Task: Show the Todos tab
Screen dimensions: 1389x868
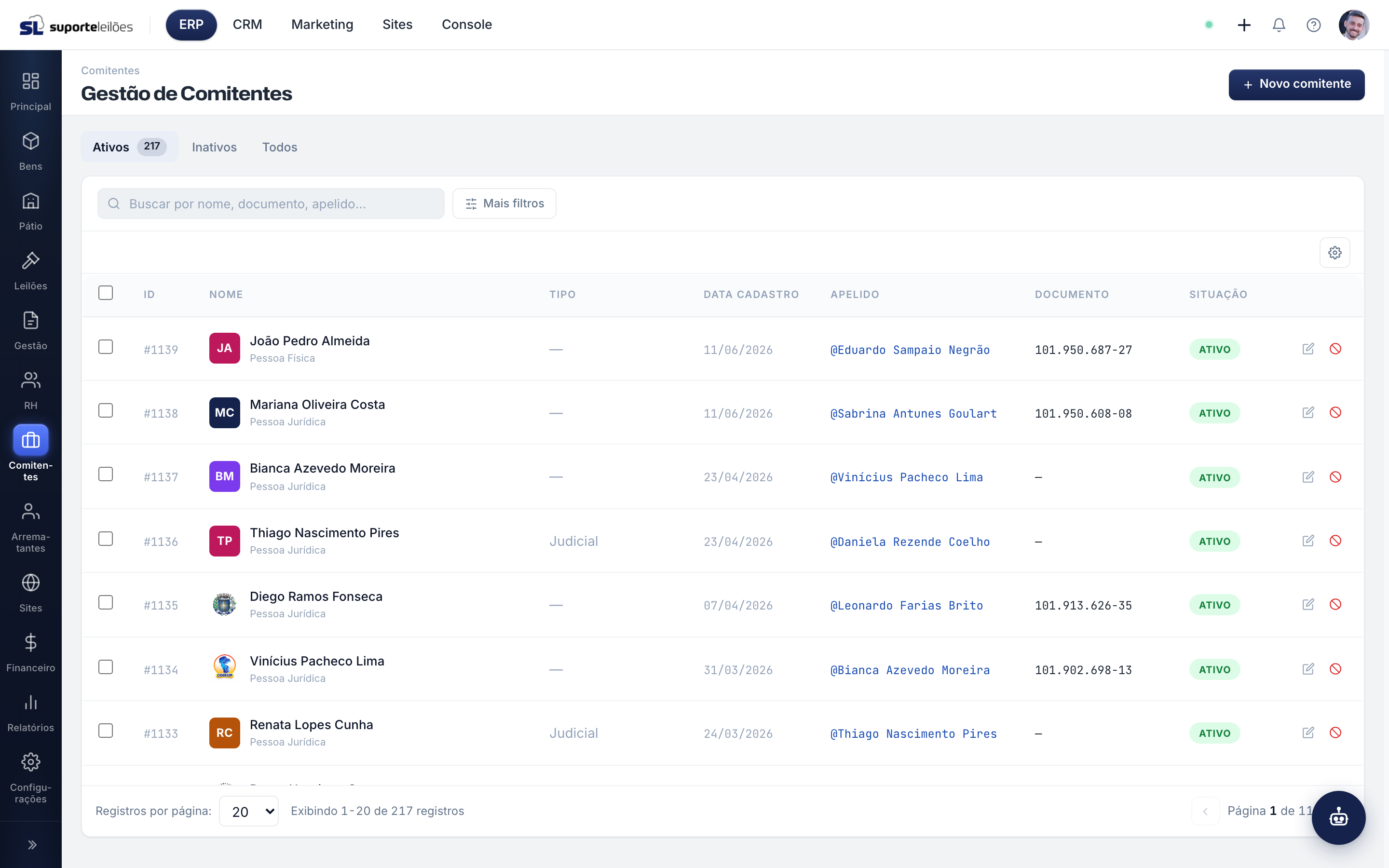Action: [x=280, y=147]
